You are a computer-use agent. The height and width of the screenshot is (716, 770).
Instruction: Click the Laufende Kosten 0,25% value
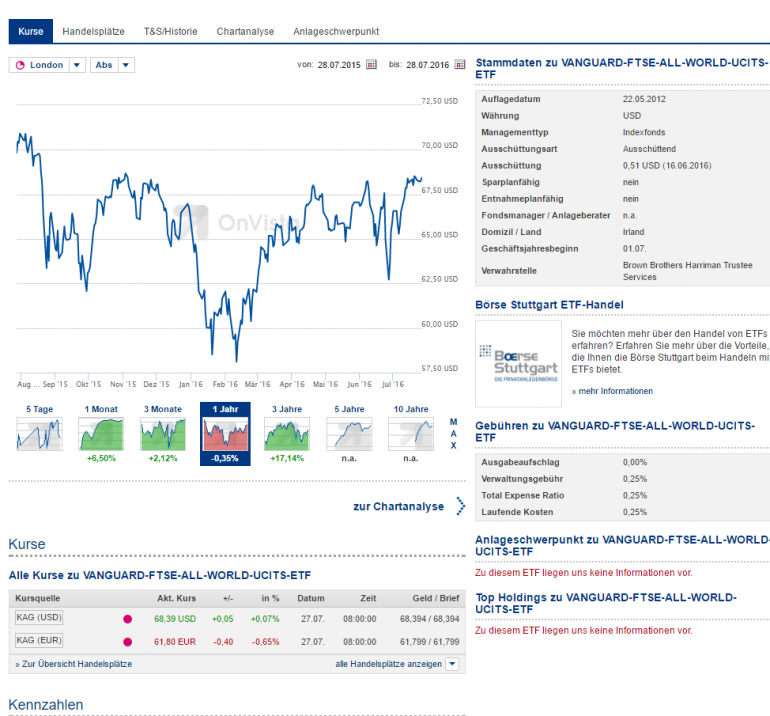pos(635,512)
